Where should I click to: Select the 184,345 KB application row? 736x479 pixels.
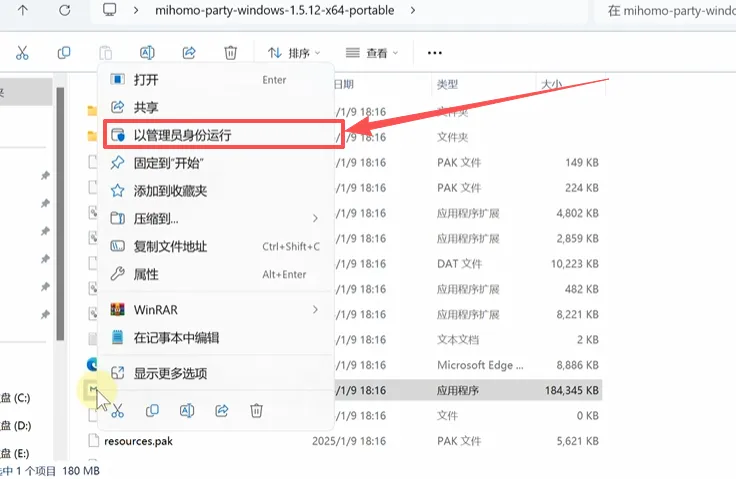point(468,390)
